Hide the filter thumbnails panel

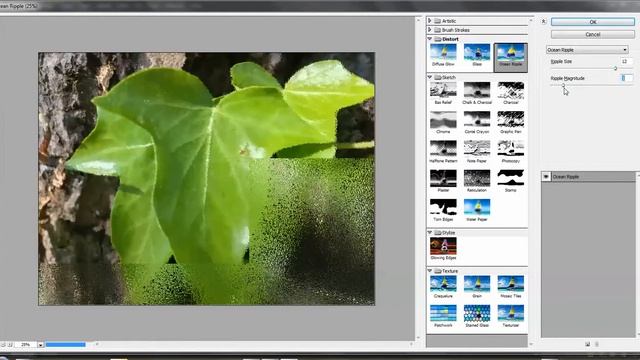point(543,22)
